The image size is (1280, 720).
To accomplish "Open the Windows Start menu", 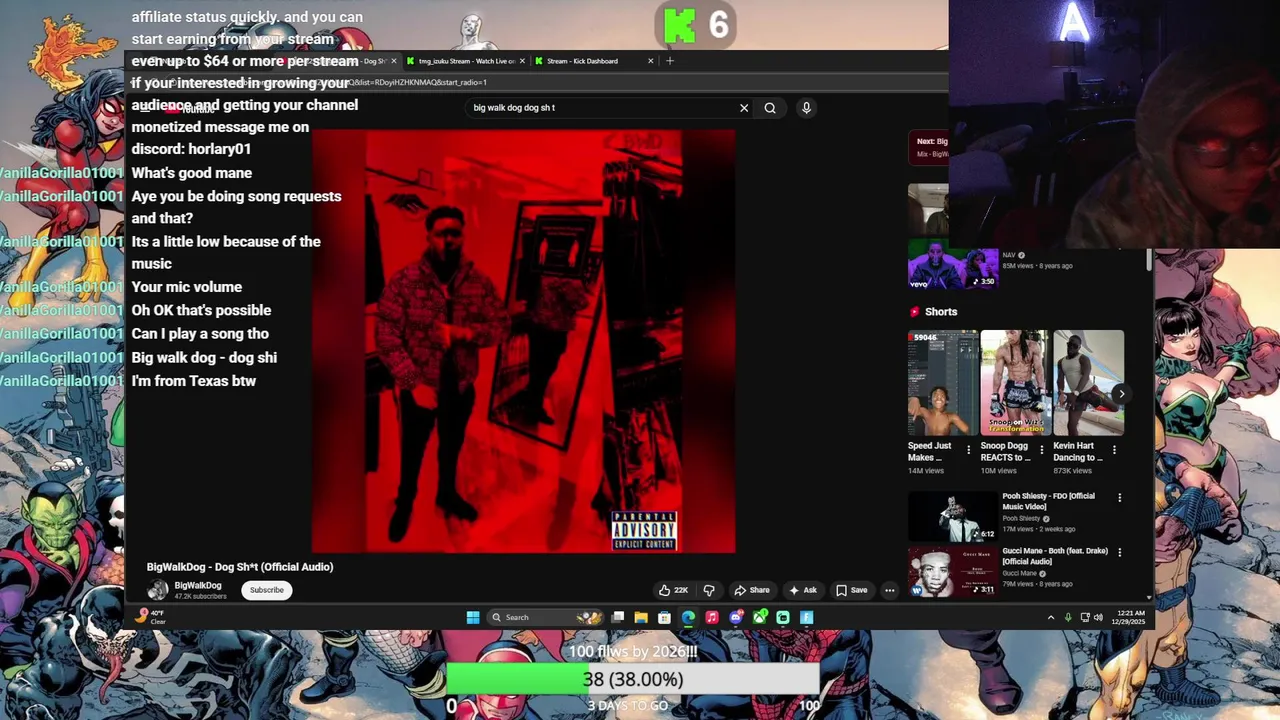I will tap(473, 617).
